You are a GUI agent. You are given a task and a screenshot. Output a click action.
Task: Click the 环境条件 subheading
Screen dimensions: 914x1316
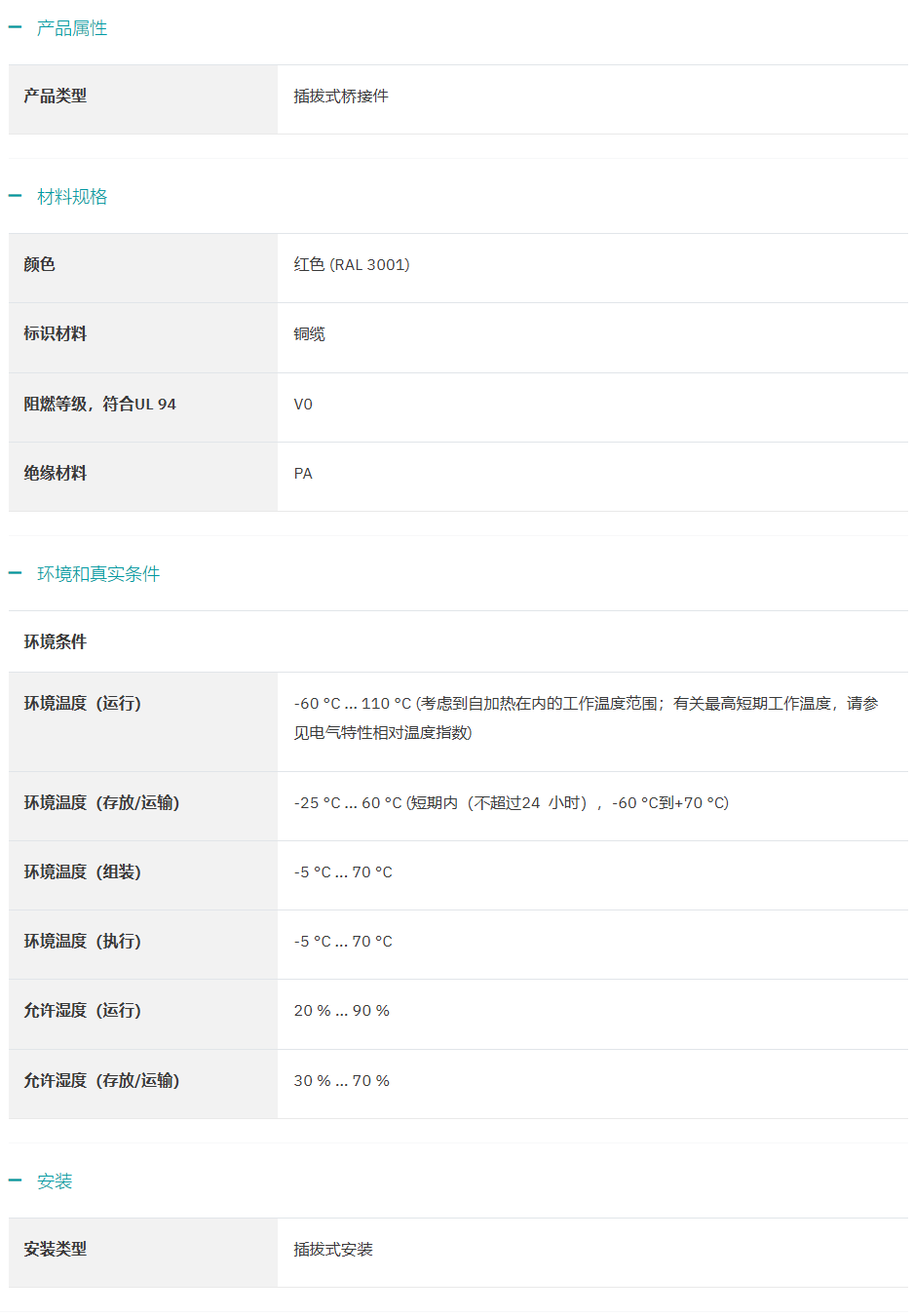(x=56, y=641)
